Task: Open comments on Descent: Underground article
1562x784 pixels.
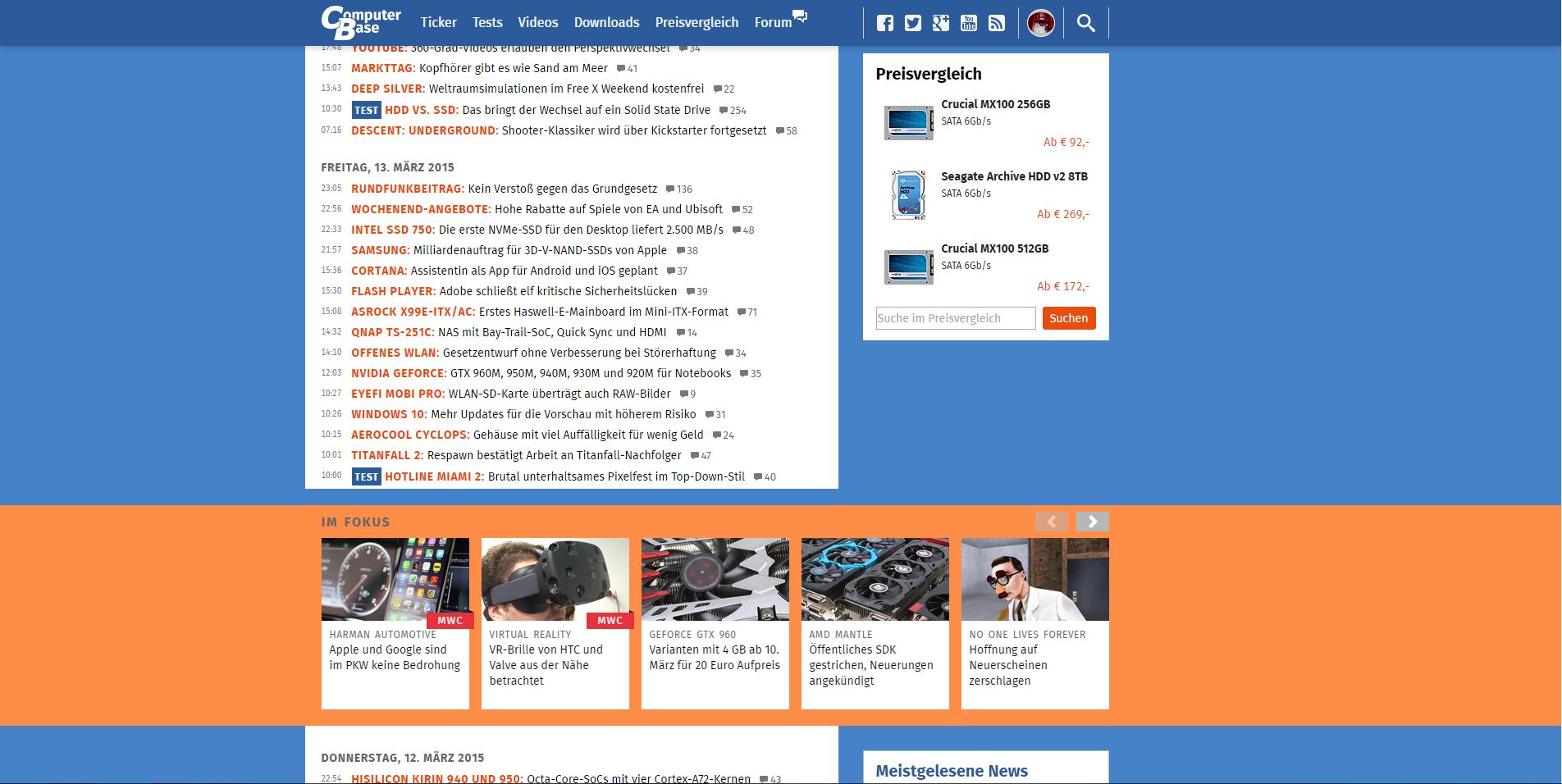Action: pos(786,130)
